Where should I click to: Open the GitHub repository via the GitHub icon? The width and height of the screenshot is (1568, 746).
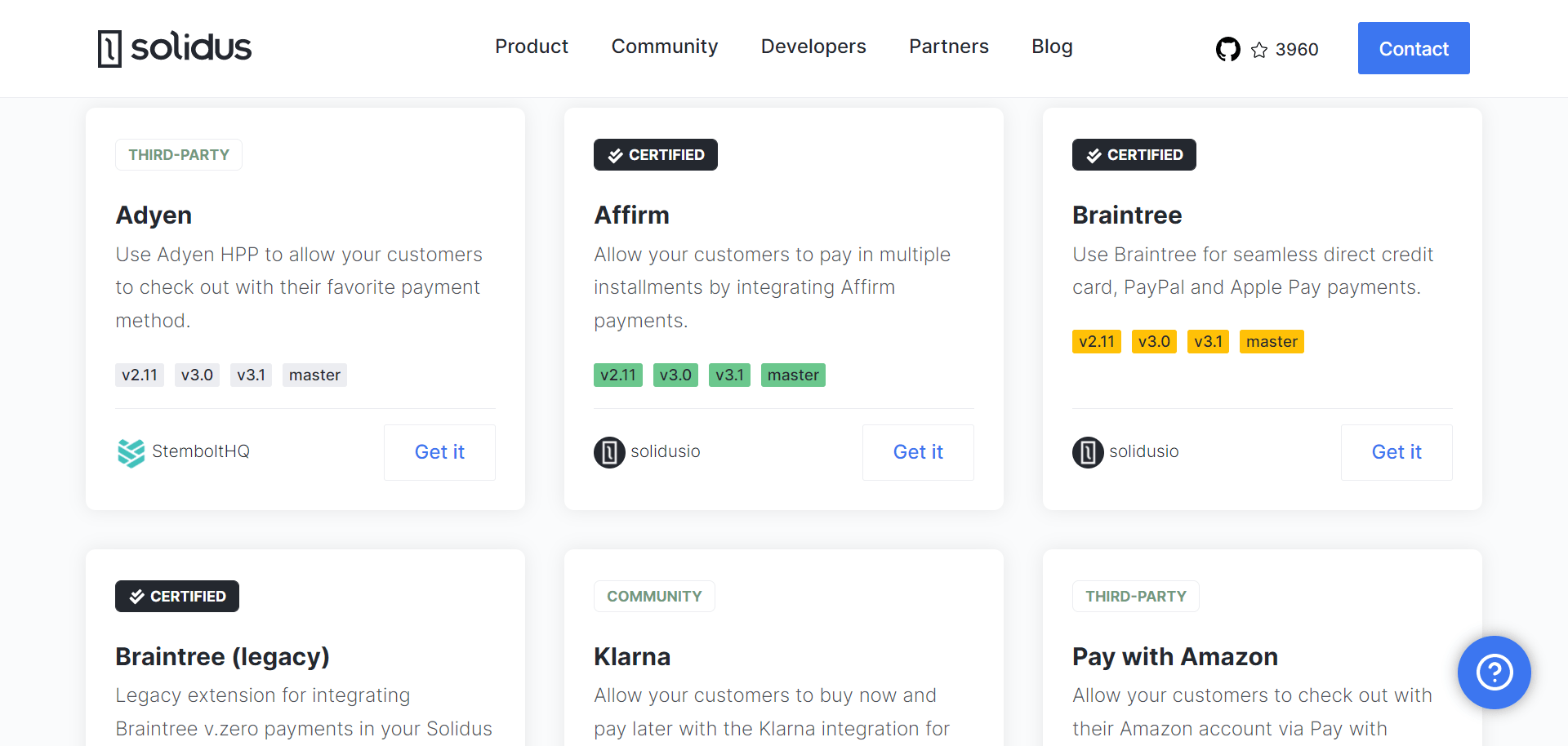1227,49
